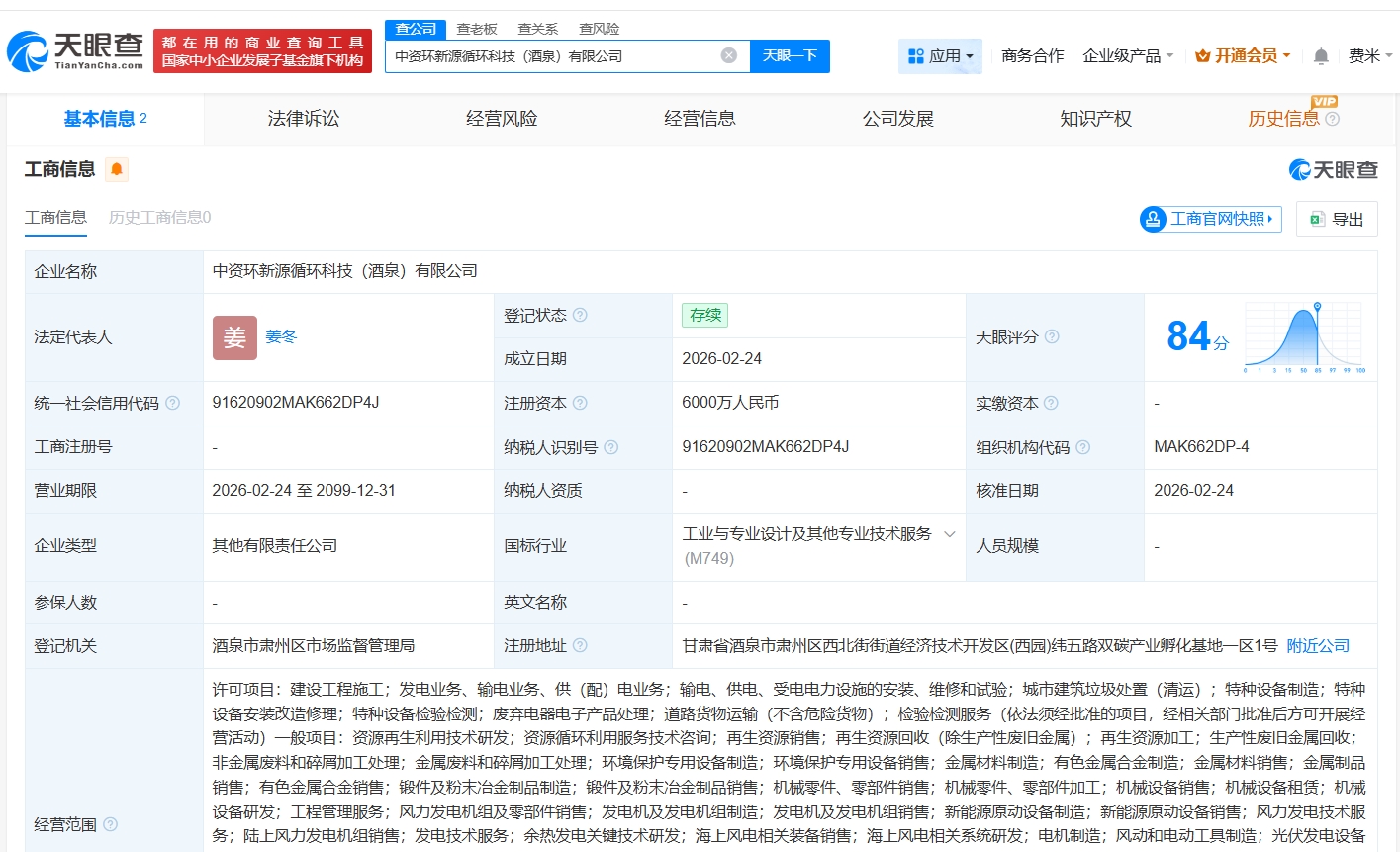Select the 查老板 search tab

click(477, 29)
